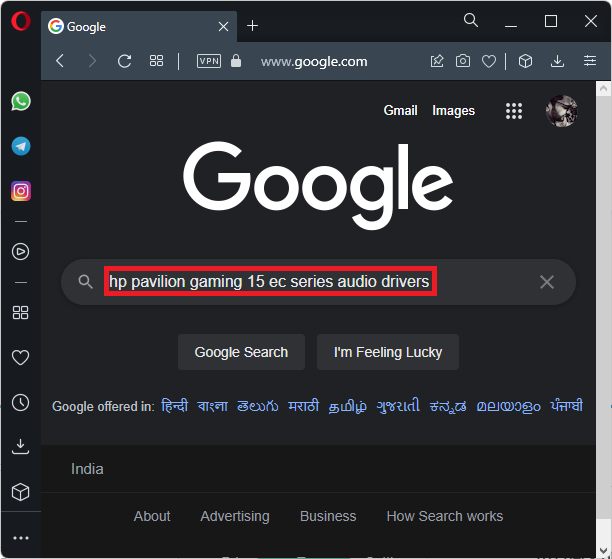The height and width of the screenshot is (559, 612).
Task: Click the I'm Feeling Lucky button
Action: point(388,352)
